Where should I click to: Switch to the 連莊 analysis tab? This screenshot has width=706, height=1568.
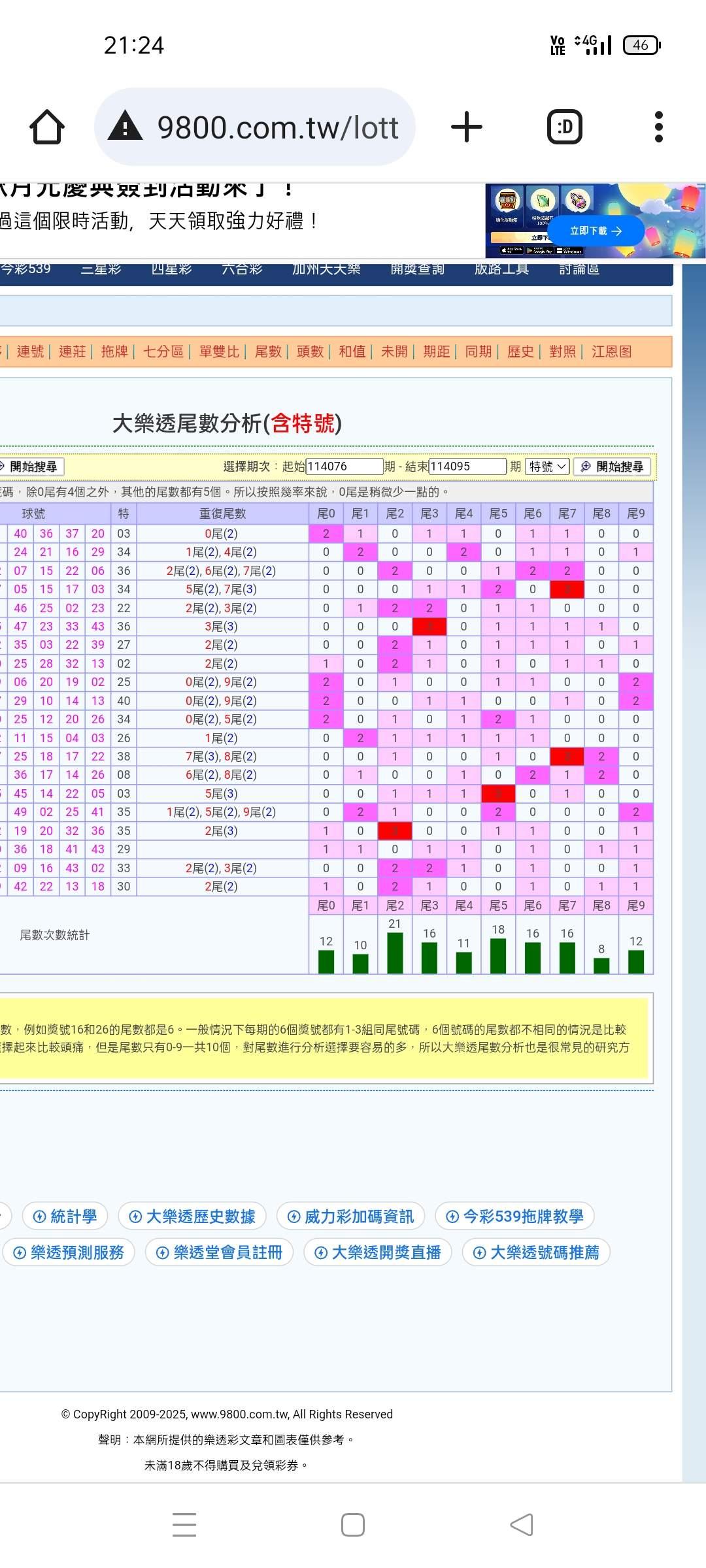[72, 351]
